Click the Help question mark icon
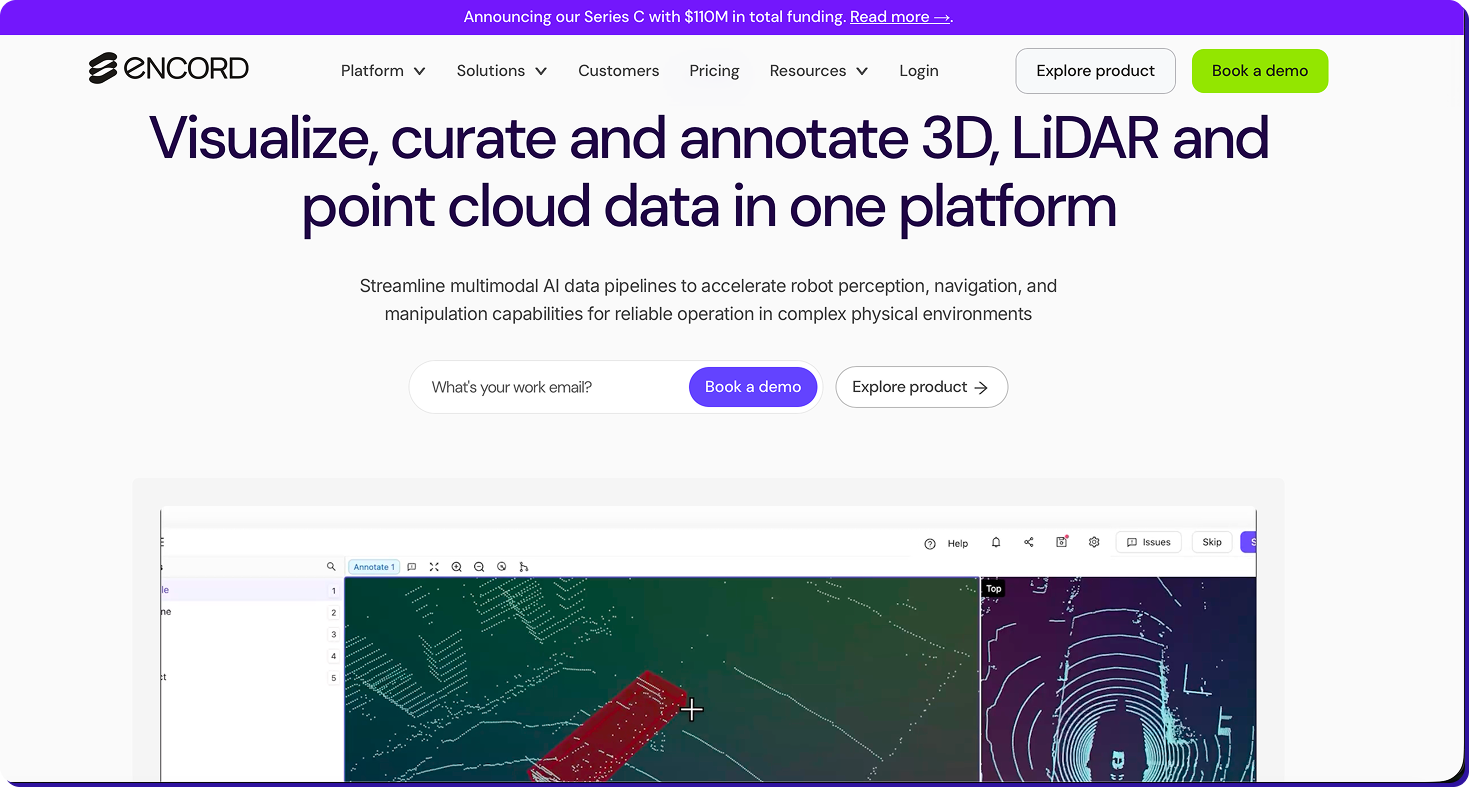 point(930,543)
